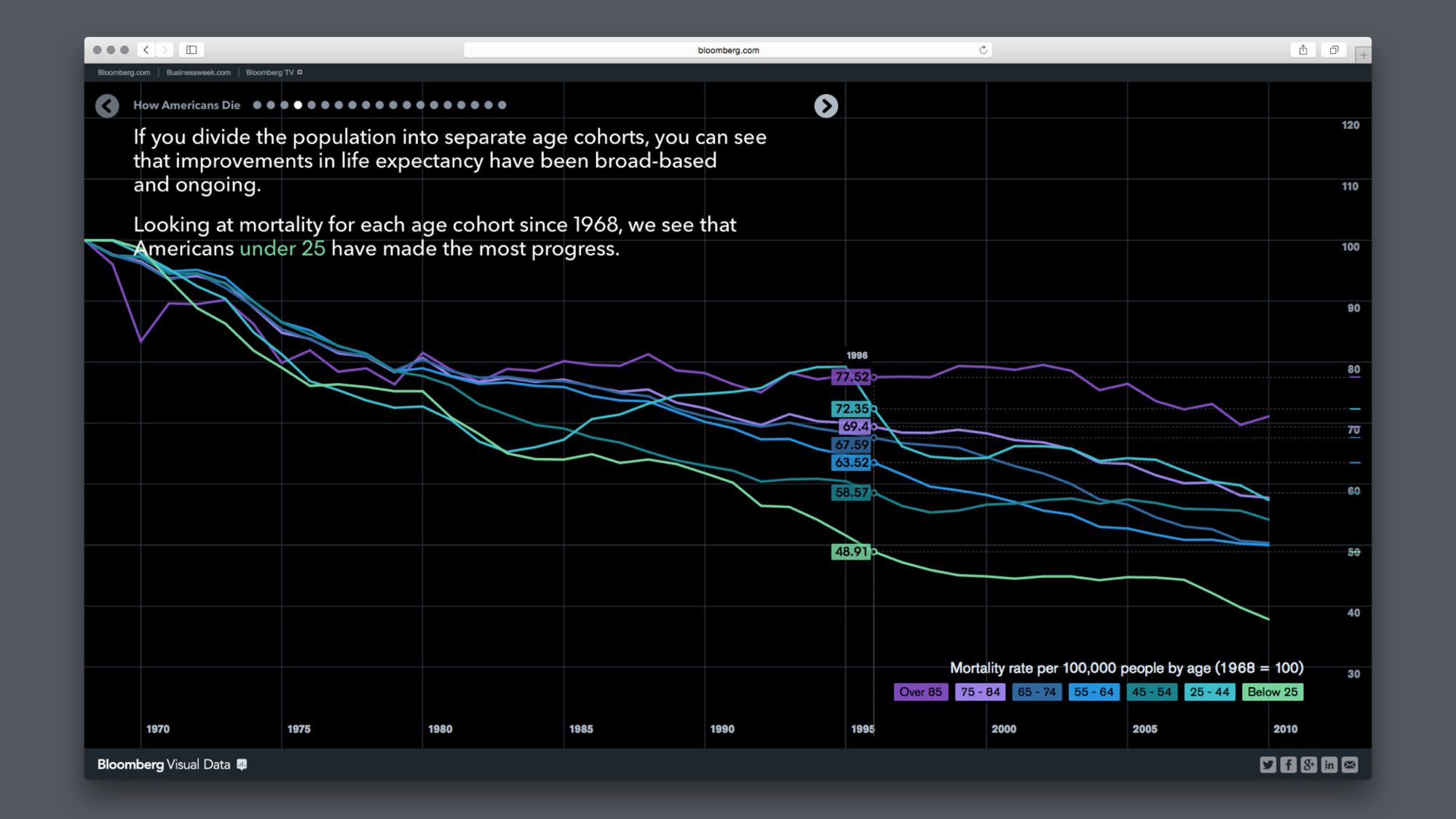
Task: Show the Safari sidebar panel
Action: click(x=191, y=50)
